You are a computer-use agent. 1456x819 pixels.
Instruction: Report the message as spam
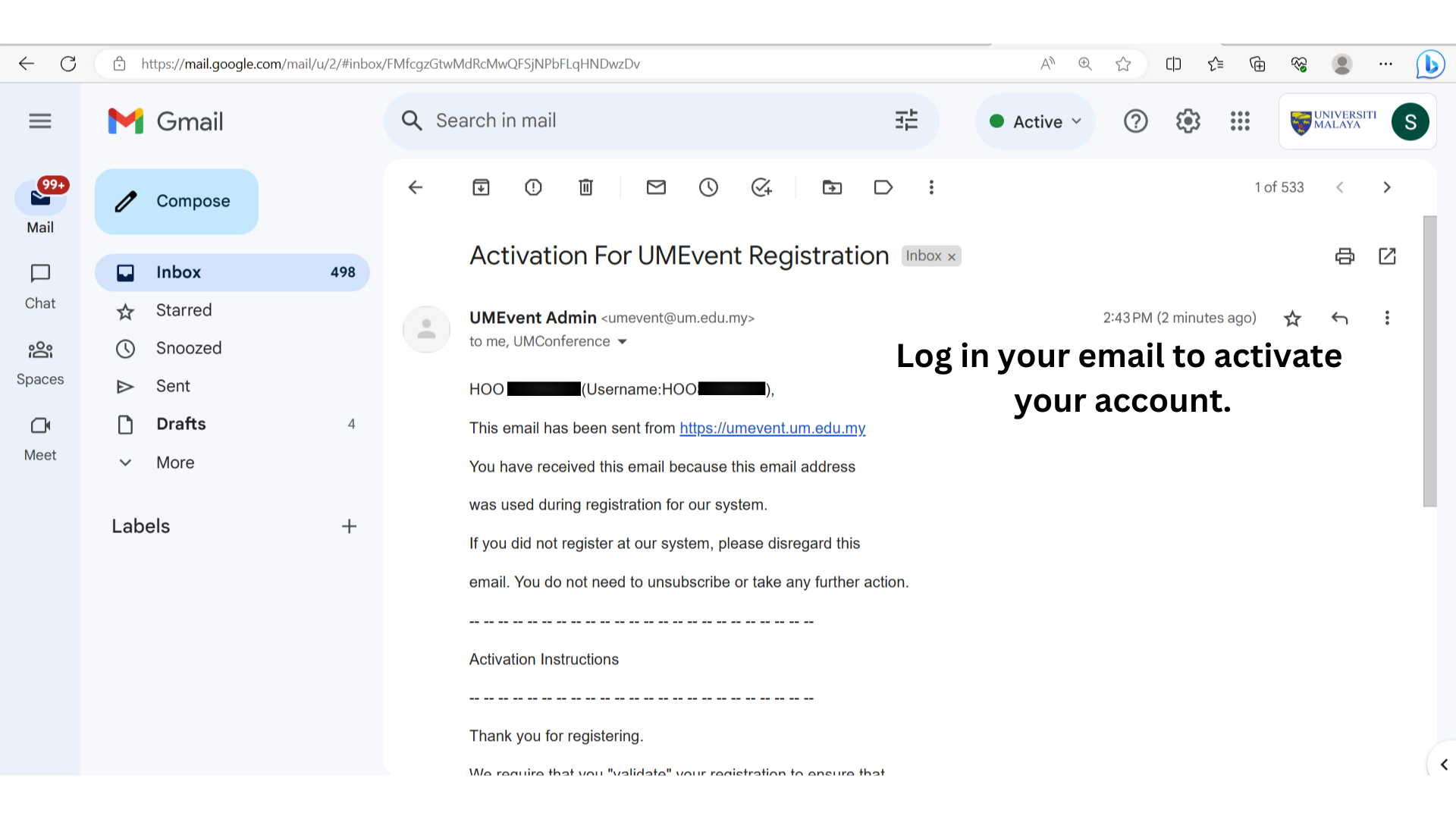click(x=533, y=187)
